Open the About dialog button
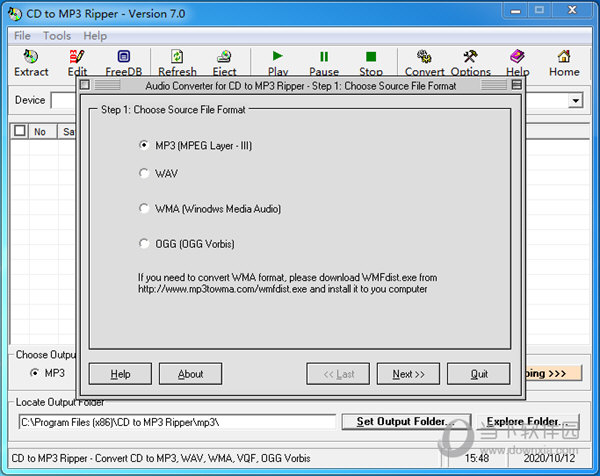 pos(191,374)
